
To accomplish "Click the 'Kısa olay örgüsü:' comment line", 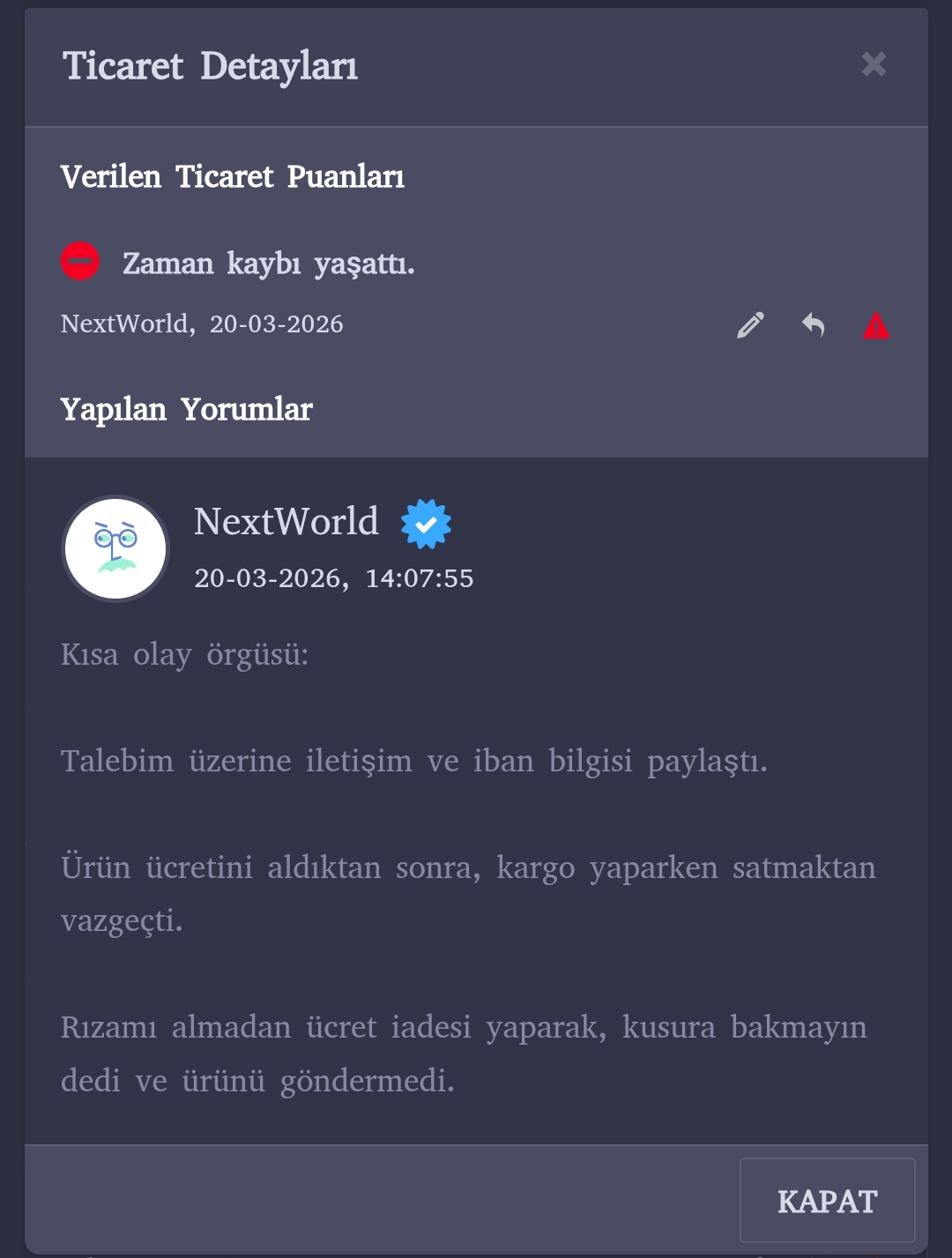I will point(185,655).
